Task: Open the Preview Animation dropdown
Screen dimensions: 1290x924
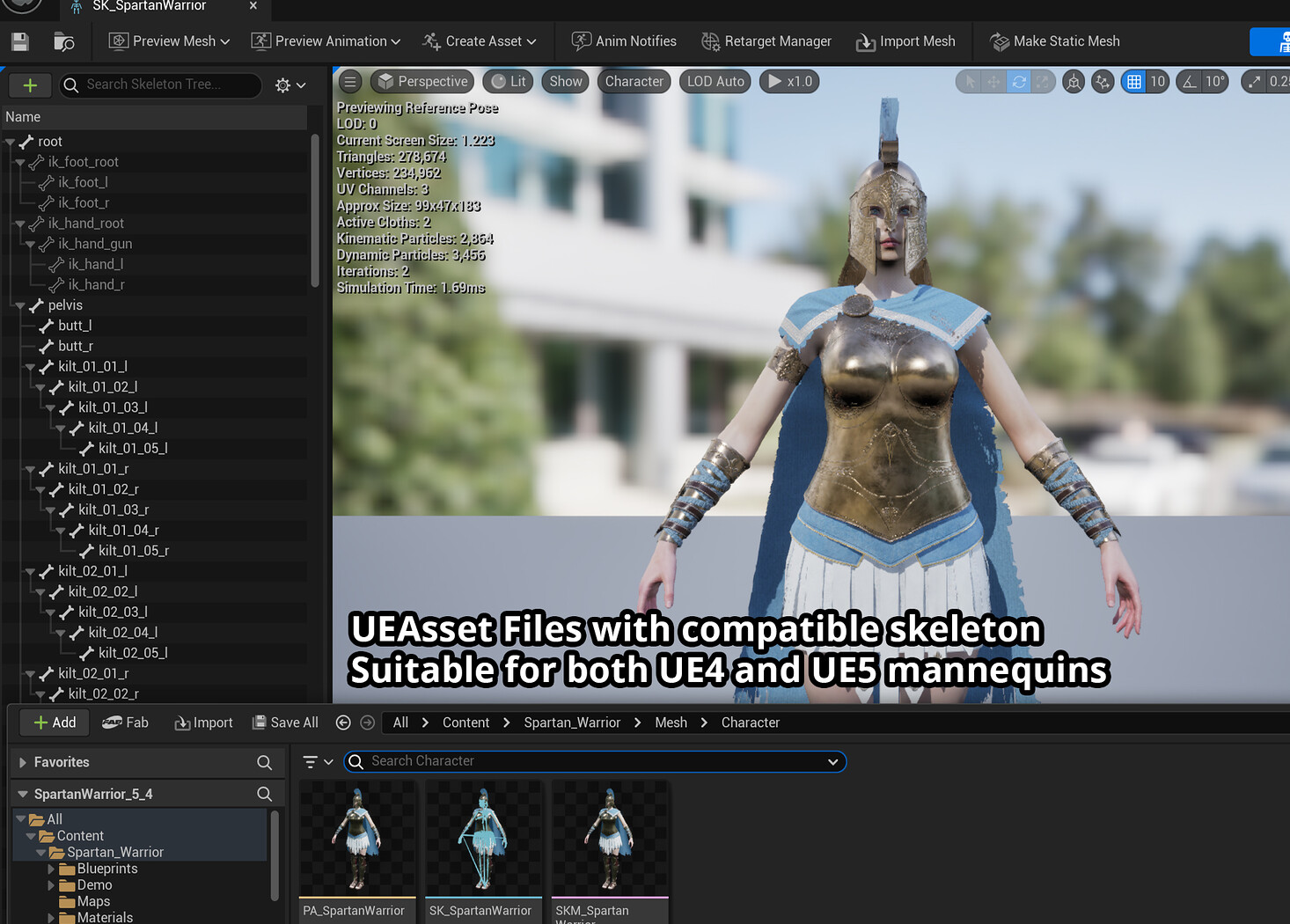Action: 326,41
